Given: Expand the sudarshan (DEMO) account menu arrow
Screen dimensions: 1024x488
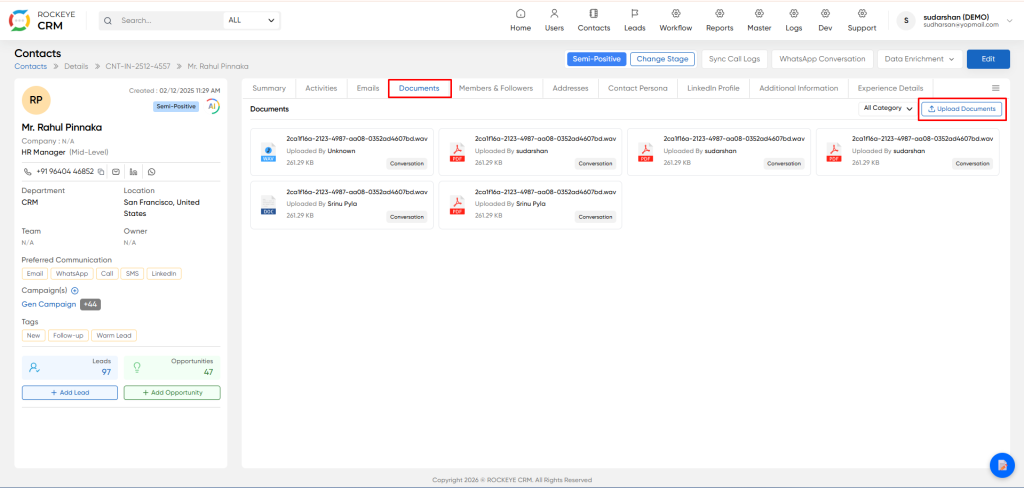Looking at the screenshot, I should coord(1011,21).
